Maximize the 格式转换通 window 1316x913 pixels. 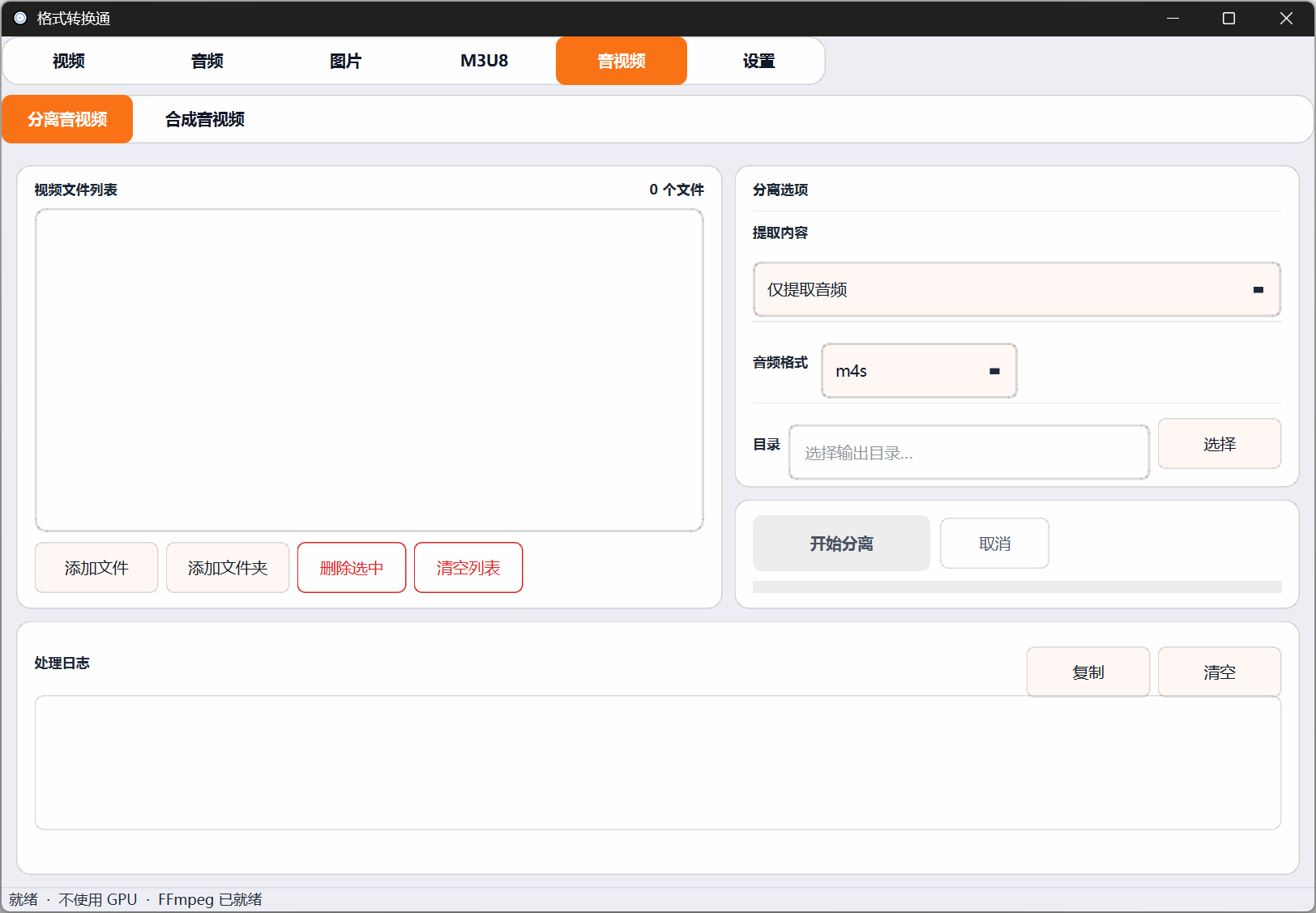click(x=1228, y=18)
